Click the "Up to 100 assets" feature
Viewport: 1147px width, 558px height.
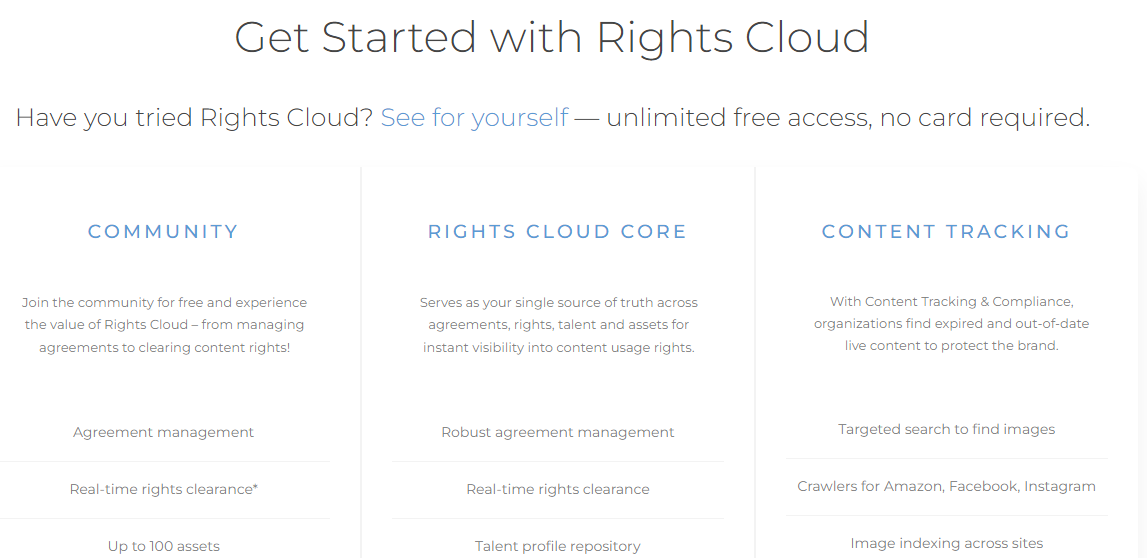tap(163, 546)
